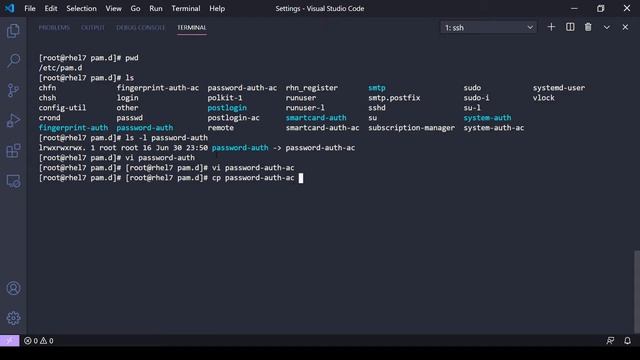This screenshot has height=360, width=640.
Task: Click 'su-l' in ls output
Action: pos(472,108)
